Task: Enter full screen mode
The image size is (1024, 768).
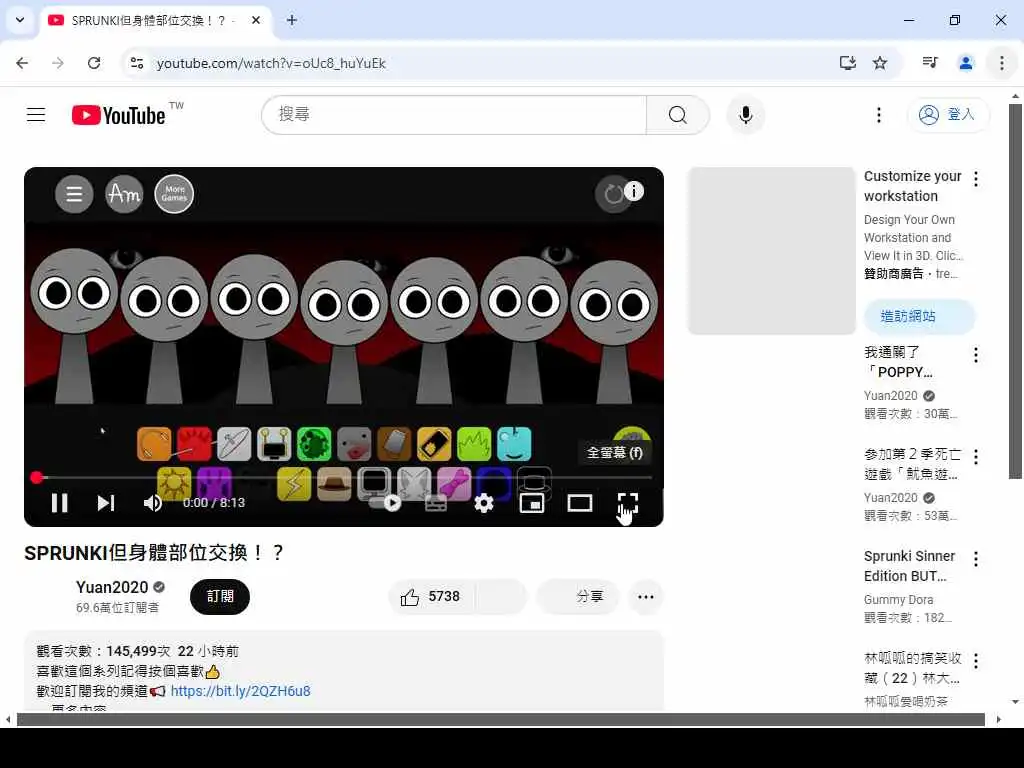Action: (628, 503)
